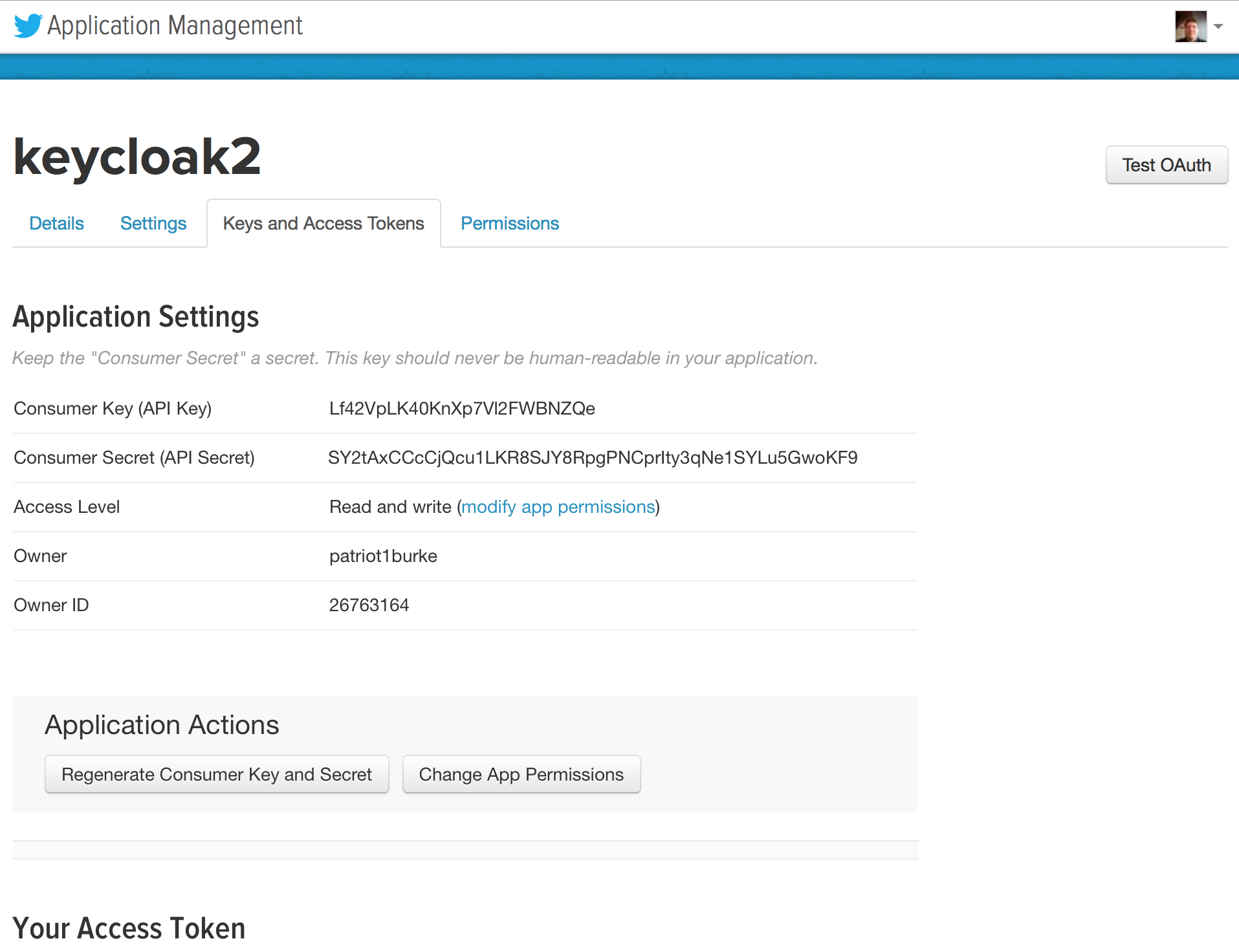Switch to the Details tab
Viewport: 1239px width, 952px height.
pyautogui.click(x=57, y=223)
